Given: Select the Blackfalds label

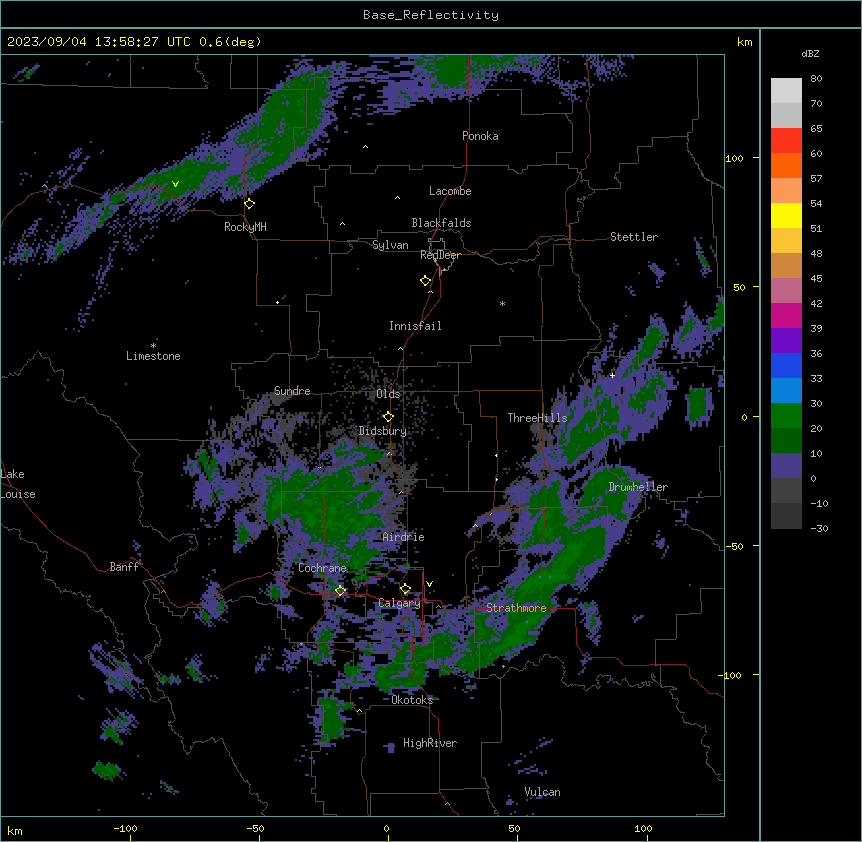Looking at the screenshot, I should point(441,223).
